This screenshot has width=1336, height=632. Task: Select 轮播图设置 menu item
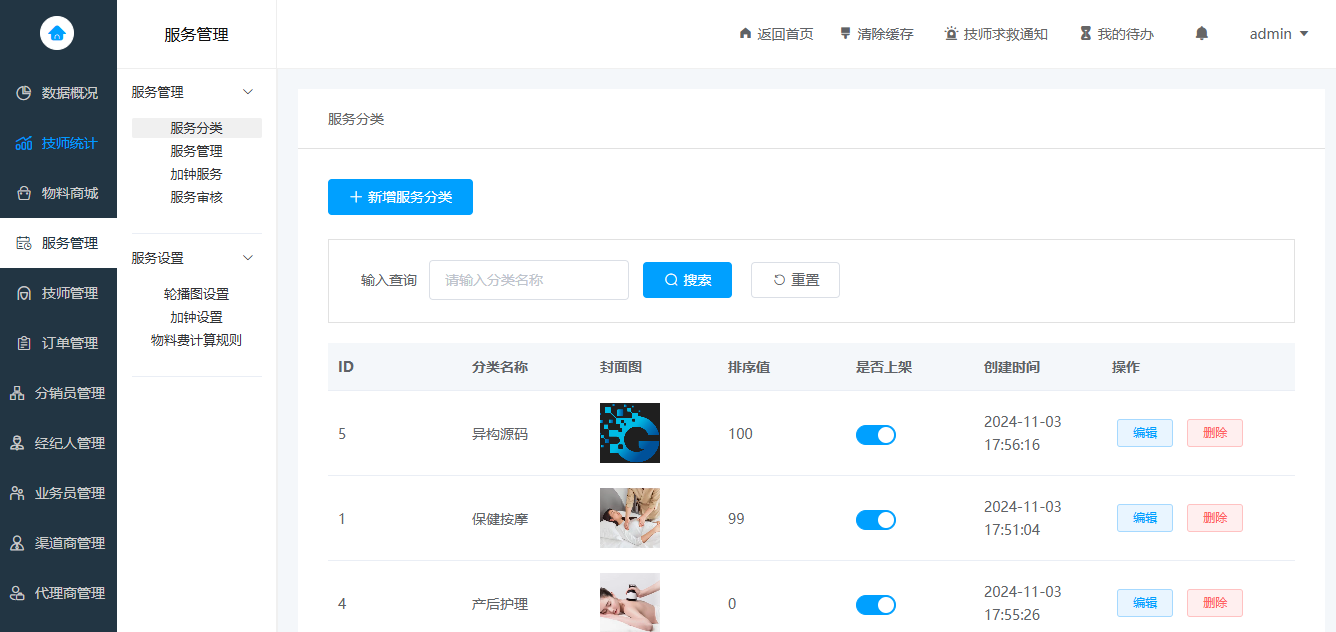[196, 294]
